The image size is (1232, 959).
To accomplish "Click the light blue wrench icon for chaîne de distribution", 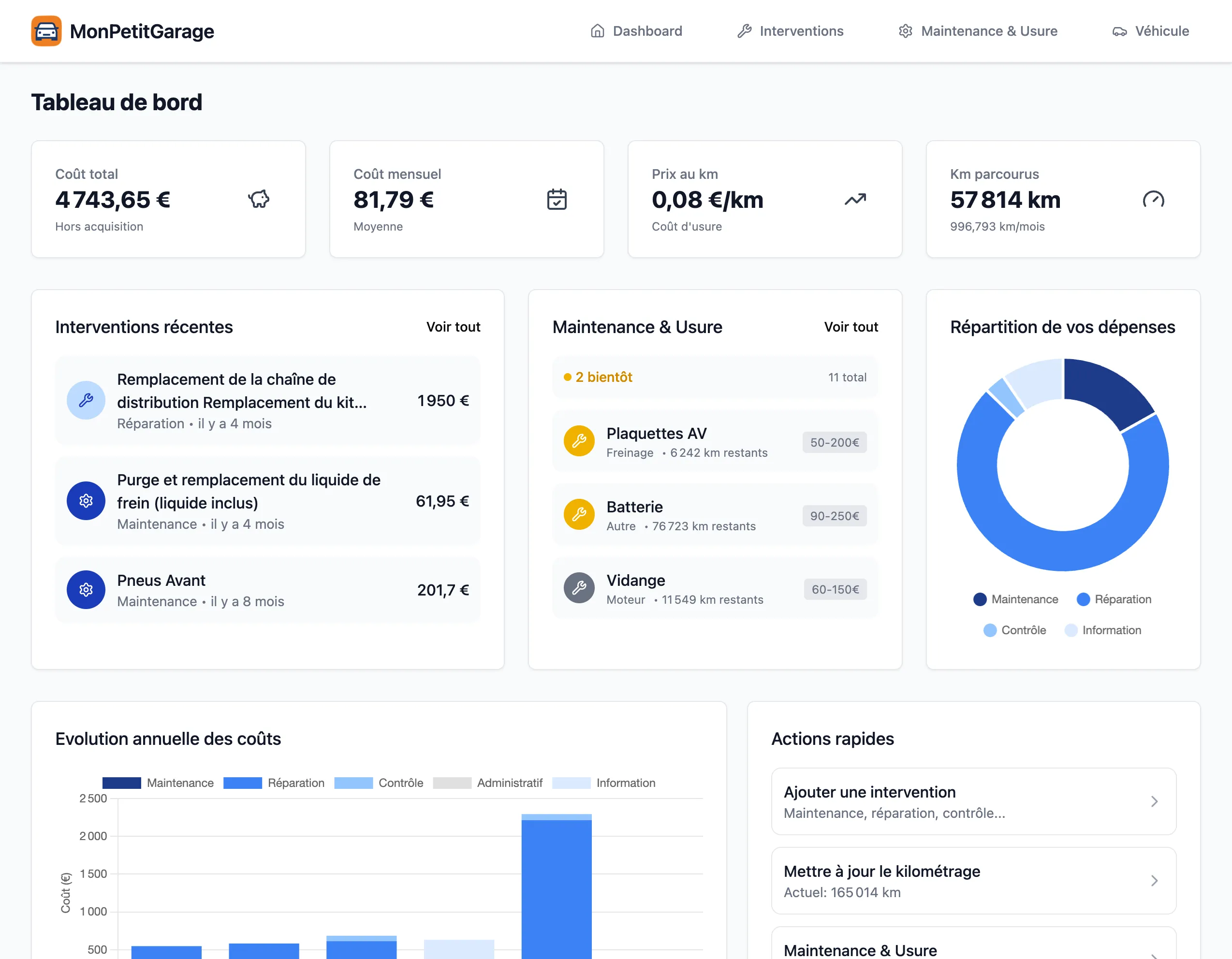I will [x=86, y=400].
